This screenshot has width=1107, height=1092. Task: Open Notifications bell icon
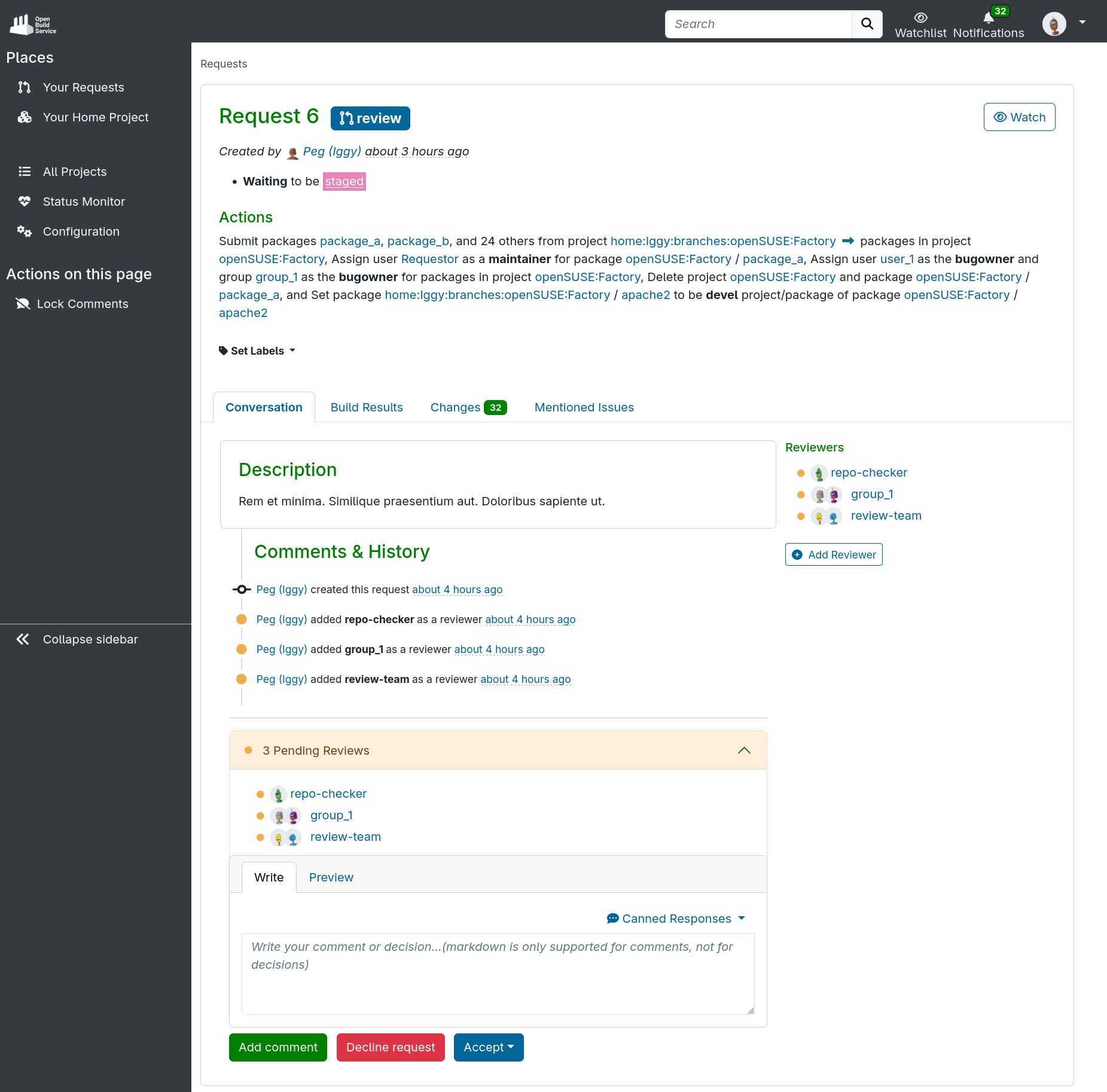click(x=988, y=18)
